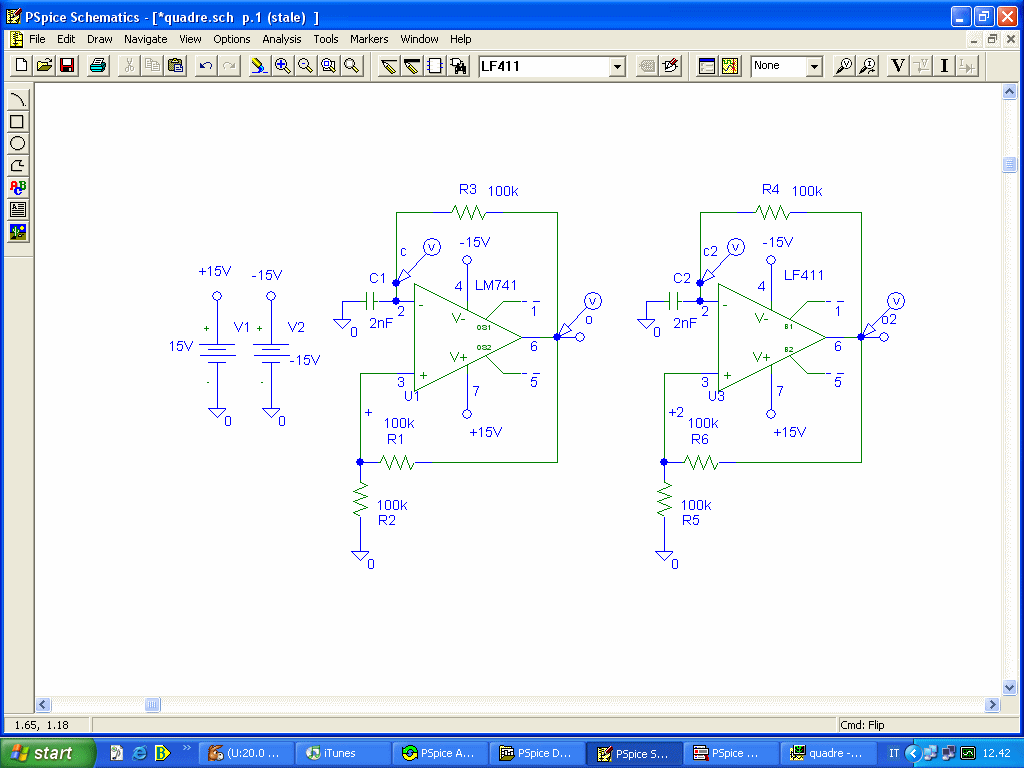Click the vertical scrollbar up arrow

point(1010,92)
